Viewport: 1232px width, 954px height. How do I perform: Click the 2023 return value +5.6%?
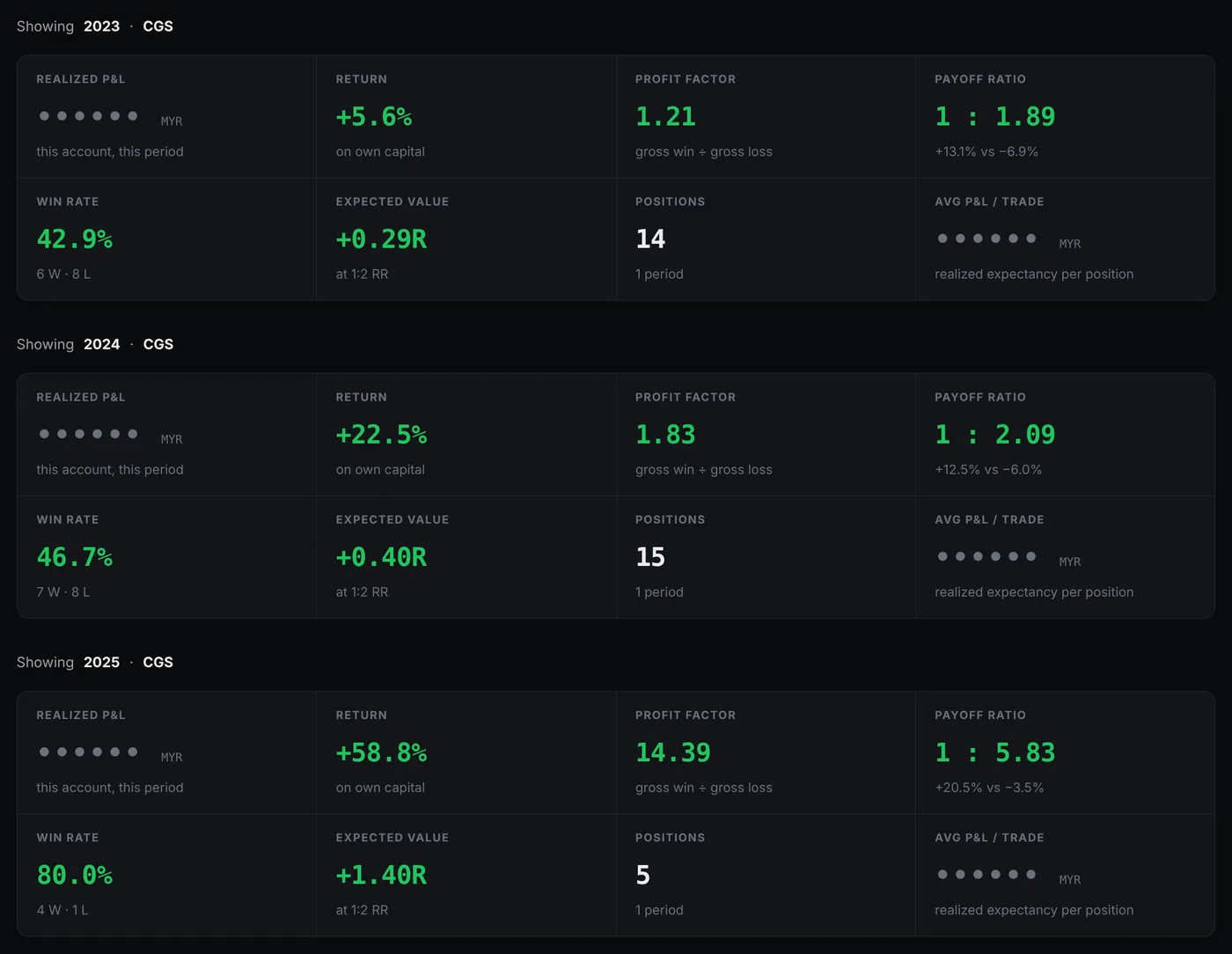point(374,116)
